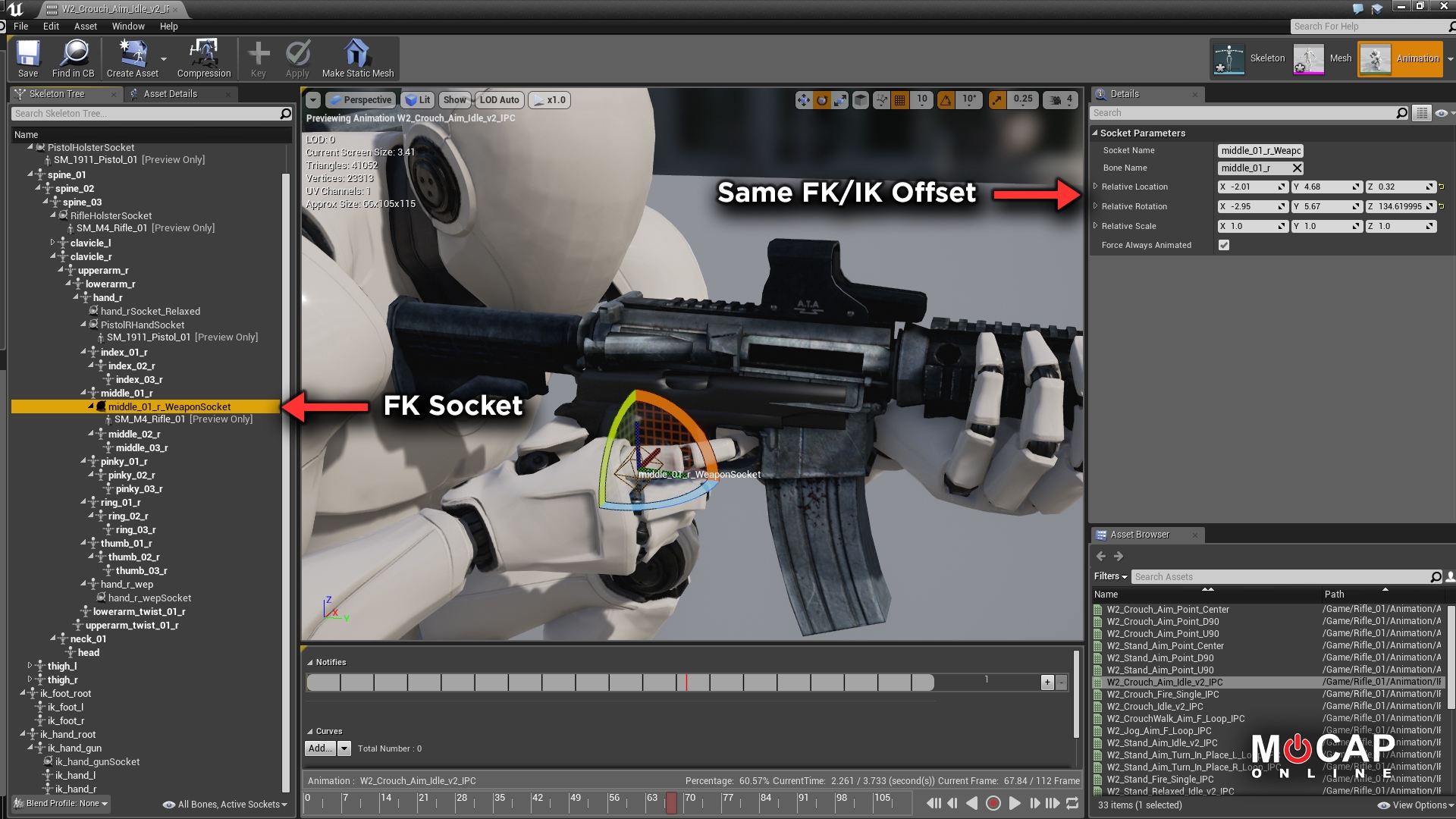Click the LOD Auto display icon

498,99
